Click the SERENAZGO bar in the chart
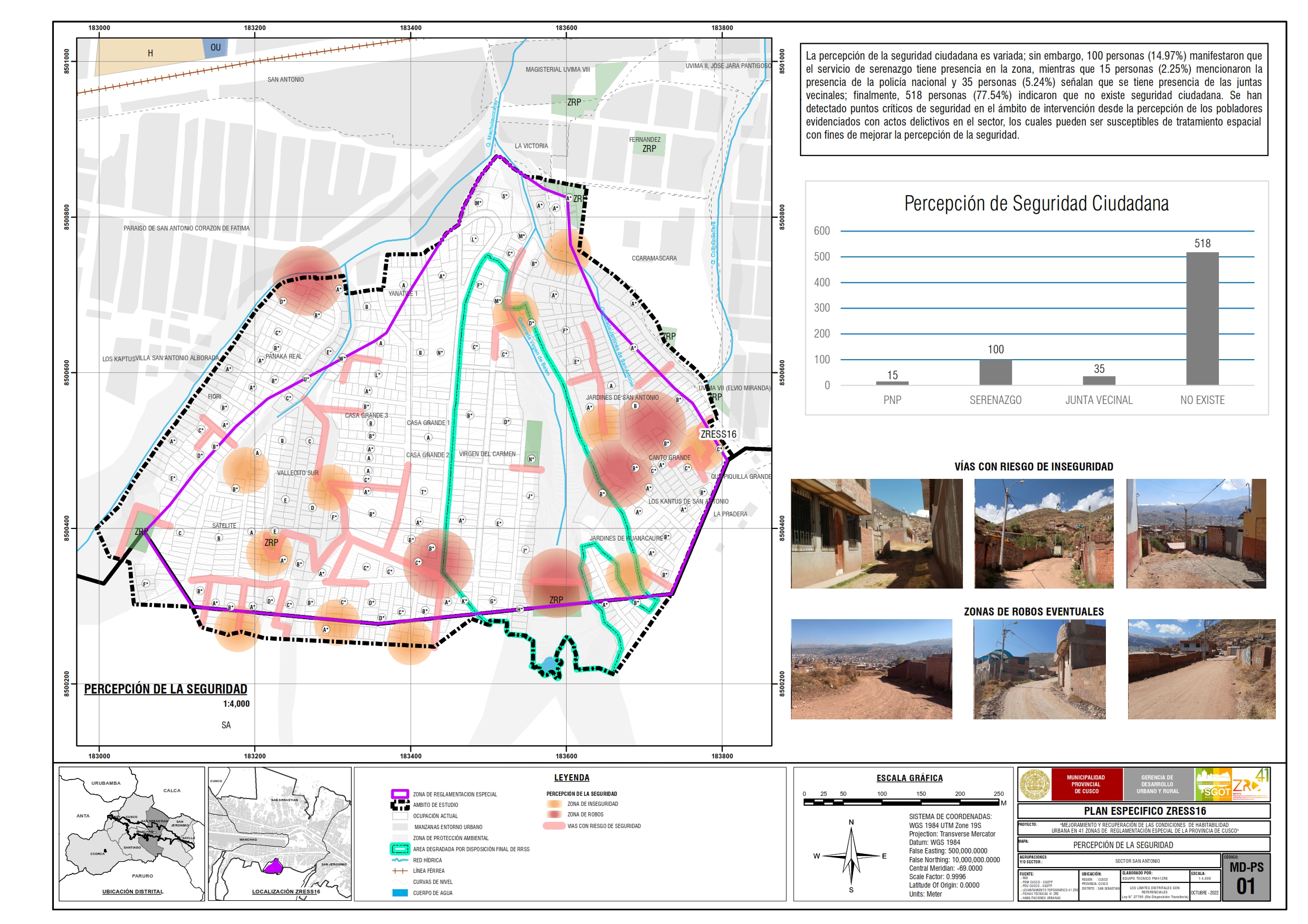Viewport: 1308px width, 924px height. [x=995, y=372]
